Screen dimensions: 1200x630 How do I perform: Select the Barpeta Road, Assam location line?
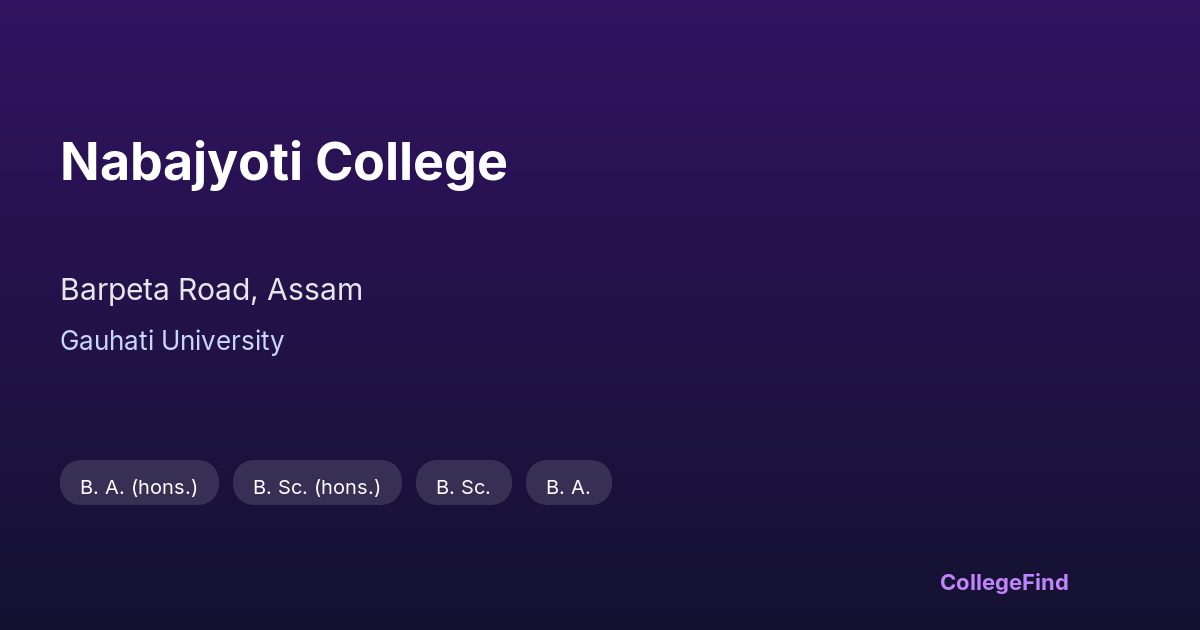[x=211, y=290]
